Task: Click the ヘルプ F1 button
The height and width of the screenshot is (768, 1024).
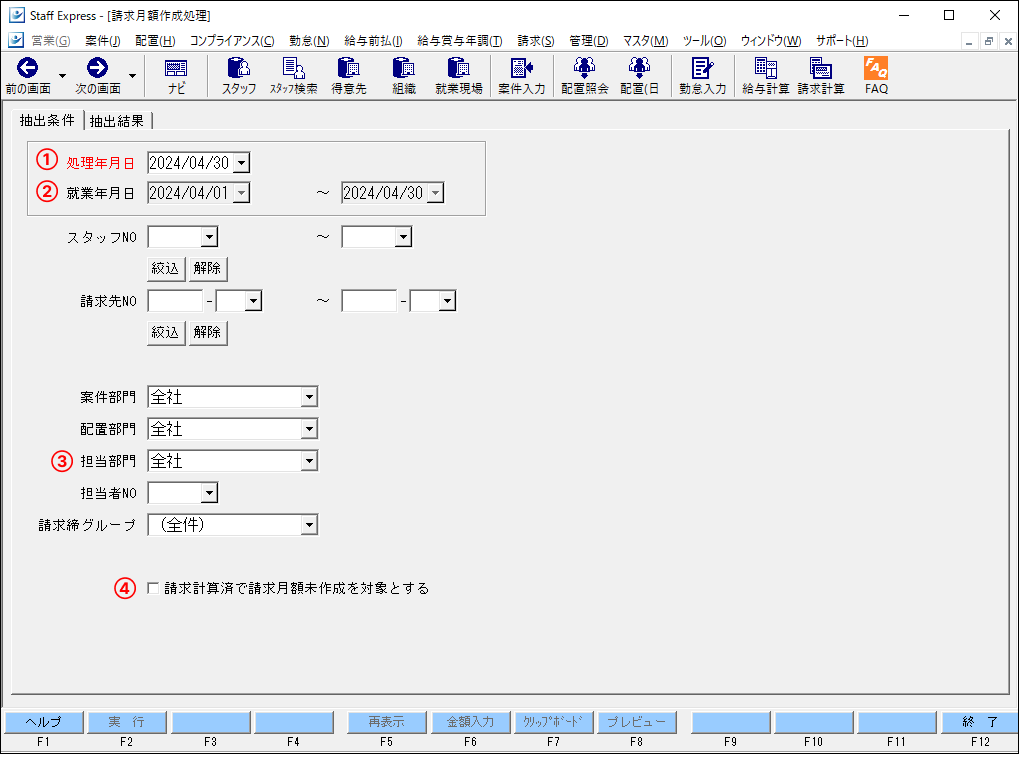Action: pos(44,722)
